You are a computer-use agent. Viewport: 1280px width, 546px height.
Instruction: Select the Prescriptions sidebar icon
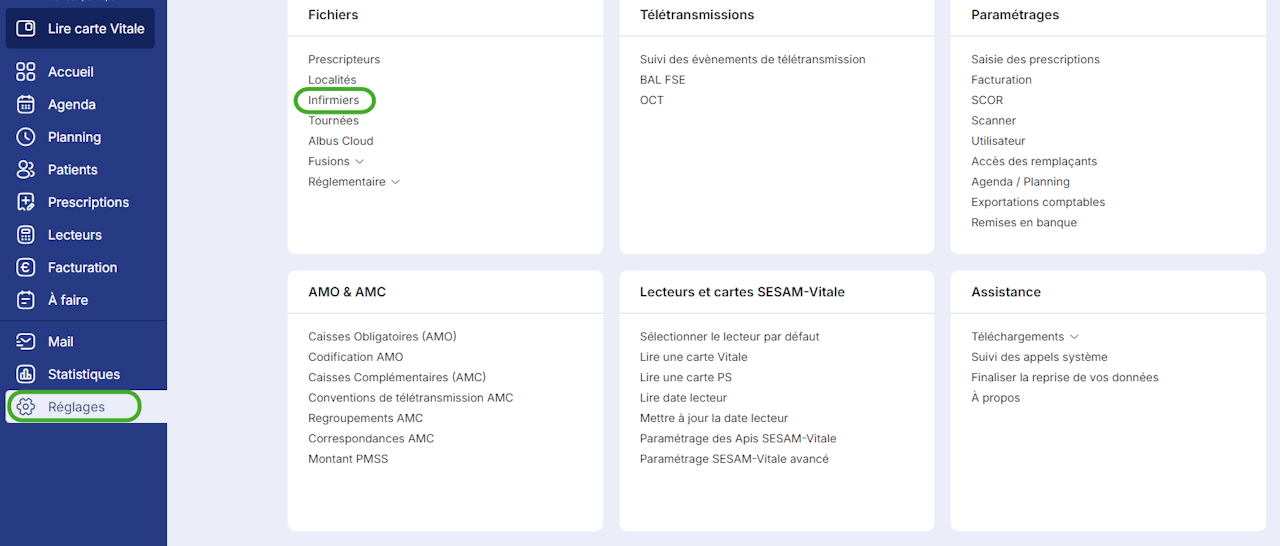(26, 202)
